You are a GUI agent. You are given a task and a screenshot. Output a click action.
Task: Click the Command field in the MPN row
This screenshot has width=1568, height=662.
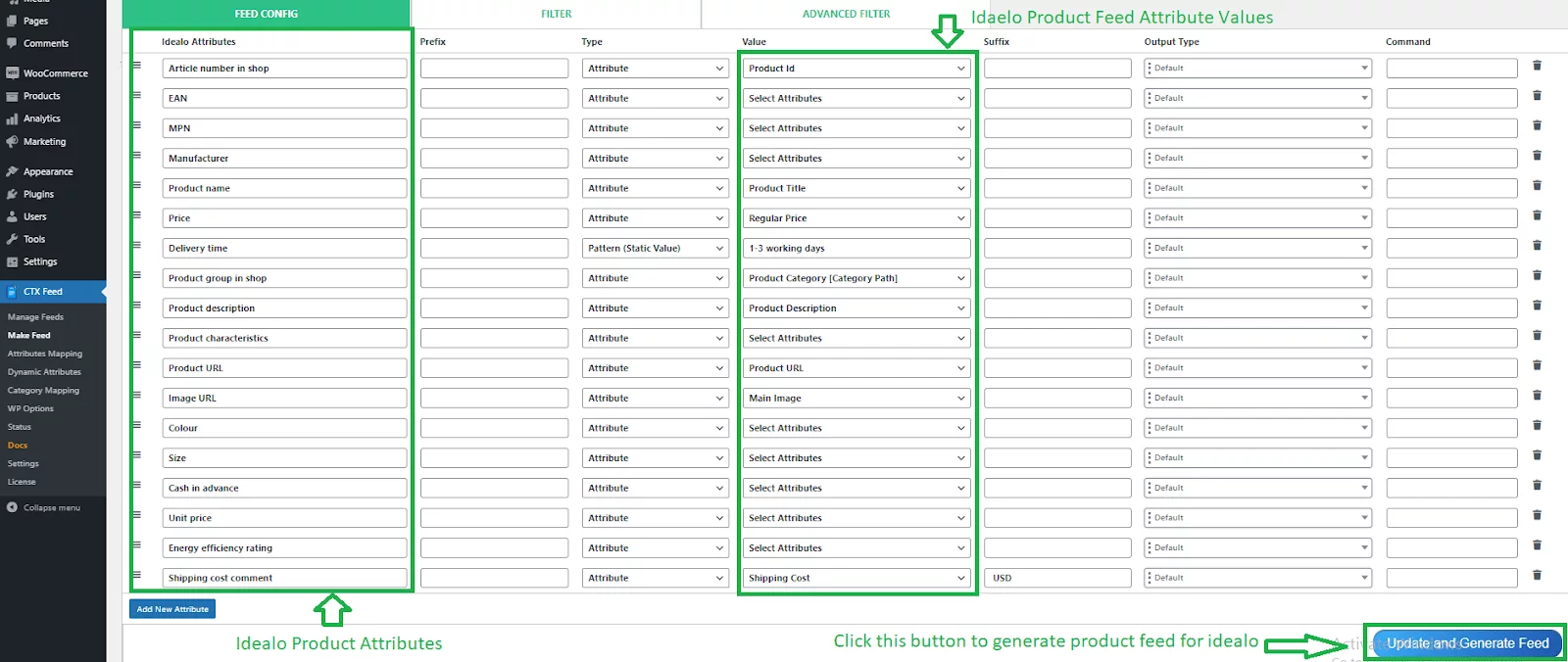pos(1452,128)
